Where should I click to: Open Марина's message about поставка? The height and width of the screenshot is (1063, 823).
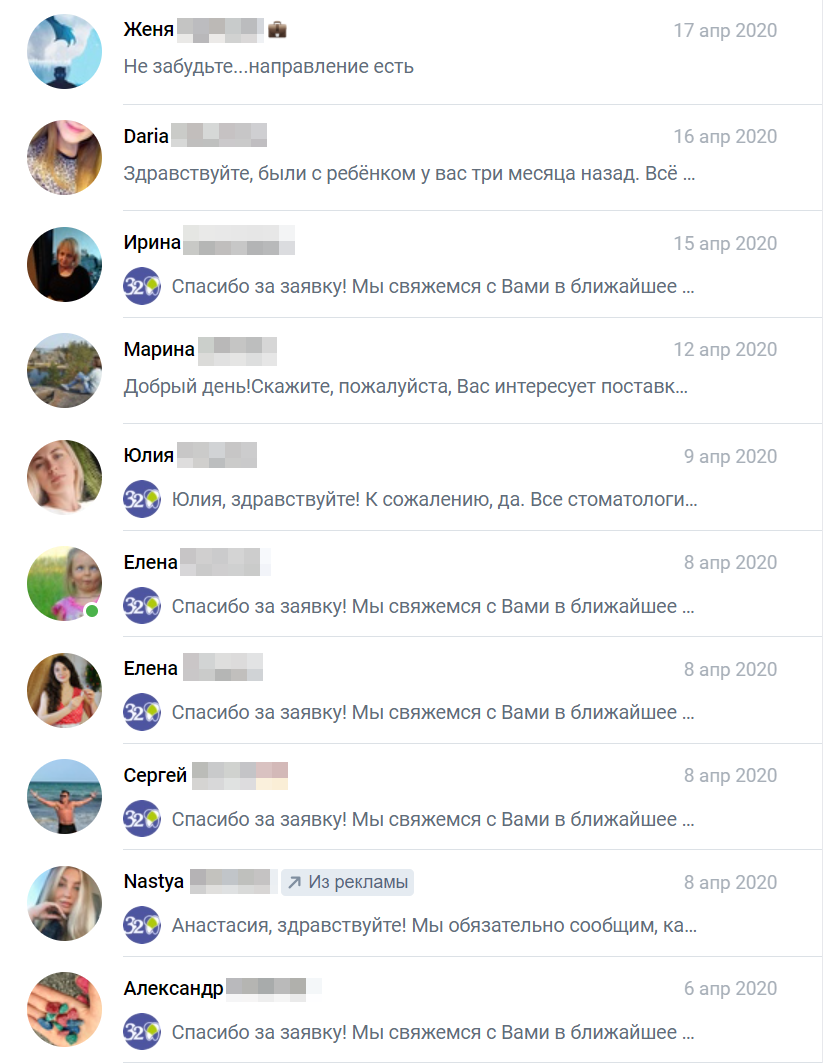coord(405,386)
